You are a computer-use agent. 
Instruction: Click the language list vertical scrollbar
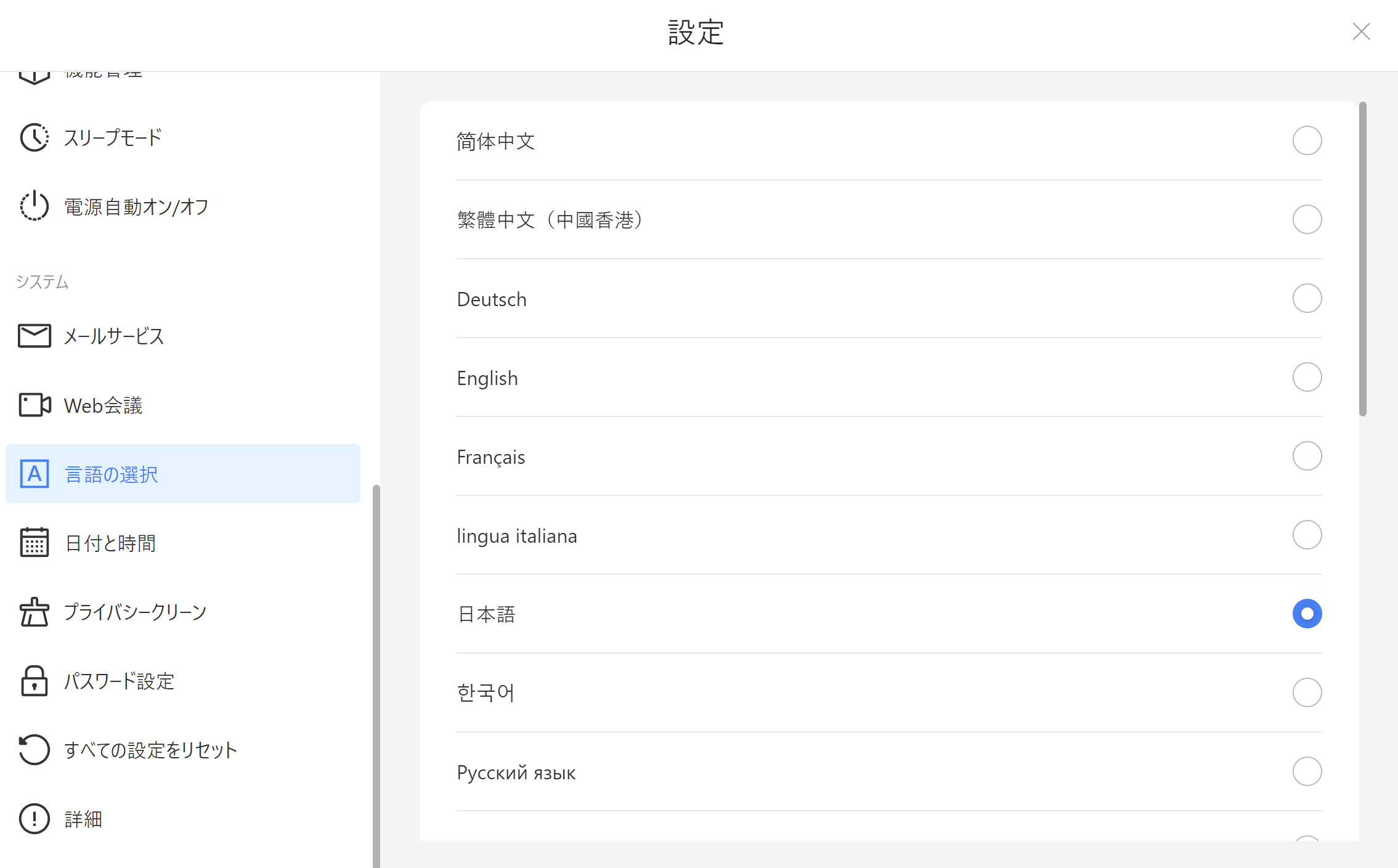pyautogui.click(x=1362, y=259)
